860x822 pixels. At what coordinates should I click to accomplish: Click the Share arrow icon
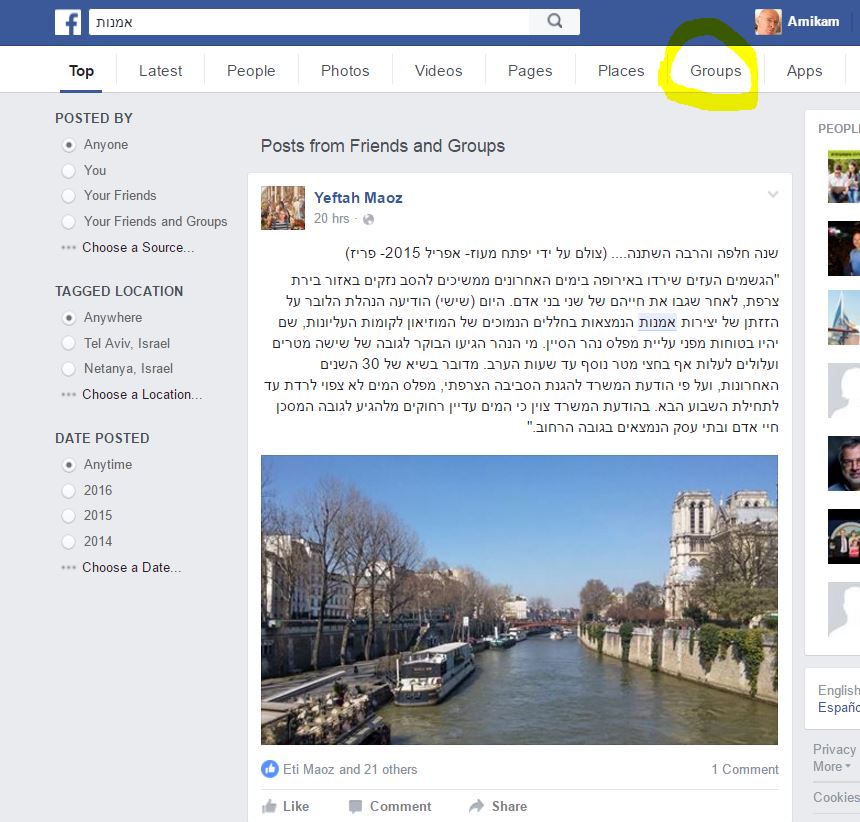[x=475, y=806]
